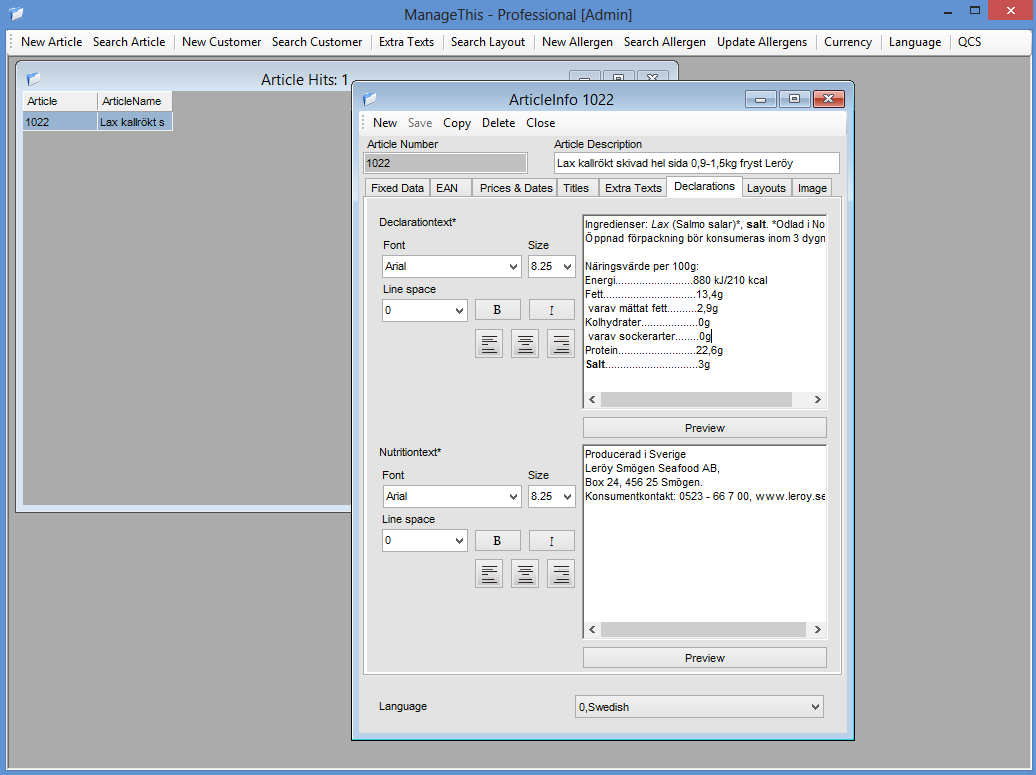The image size is (1036, 775).
Task: Toggle bold for Declarationtext
Action: click(x=497, y=310)
